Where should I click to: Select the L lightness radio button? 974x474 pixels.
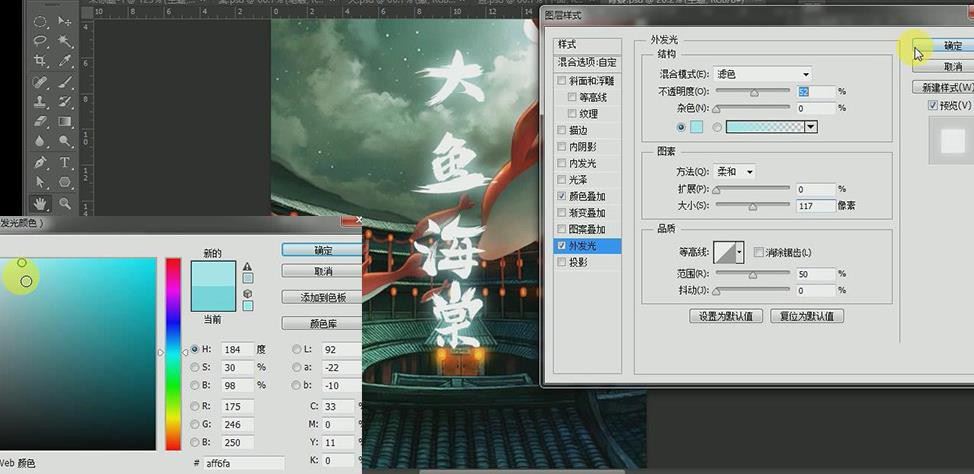click(296, 350)
